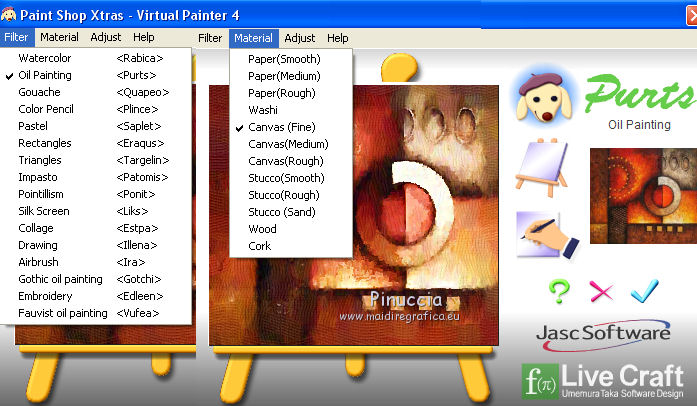Toggle the checked Canvas (Fine) material
697x406 pixels.
point(291,127)
